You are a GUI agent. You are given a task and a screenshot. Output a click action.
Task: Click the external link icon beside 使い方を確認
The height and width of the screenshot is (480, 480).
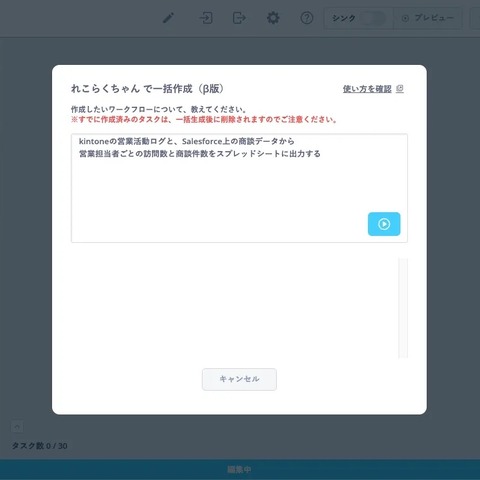pyautogui.click(x=400, y=89)
